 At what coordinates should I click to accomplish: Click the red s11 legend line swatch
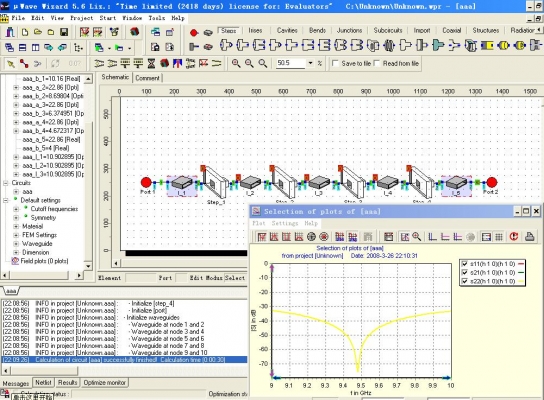pos(520,264)
